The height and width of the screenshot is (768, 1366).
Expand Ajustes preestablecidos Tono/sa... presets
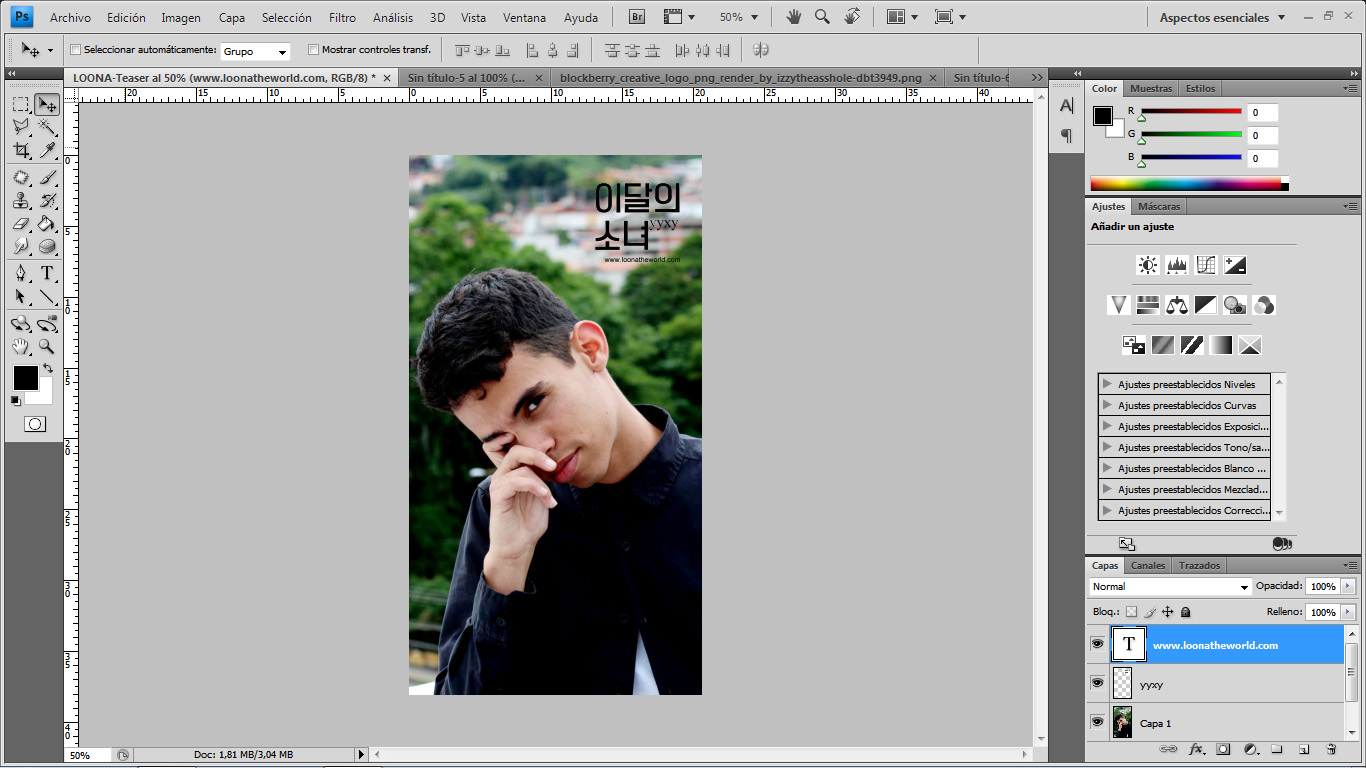tap(1107, 447)
